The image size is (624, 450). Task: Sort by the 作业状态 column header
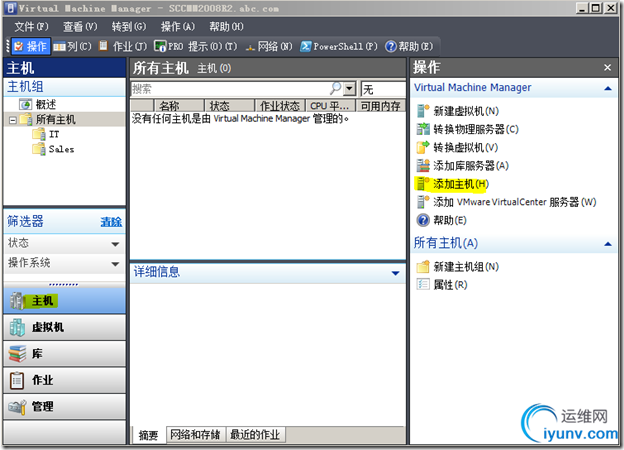pyautogui.click(x=280, y=106)
